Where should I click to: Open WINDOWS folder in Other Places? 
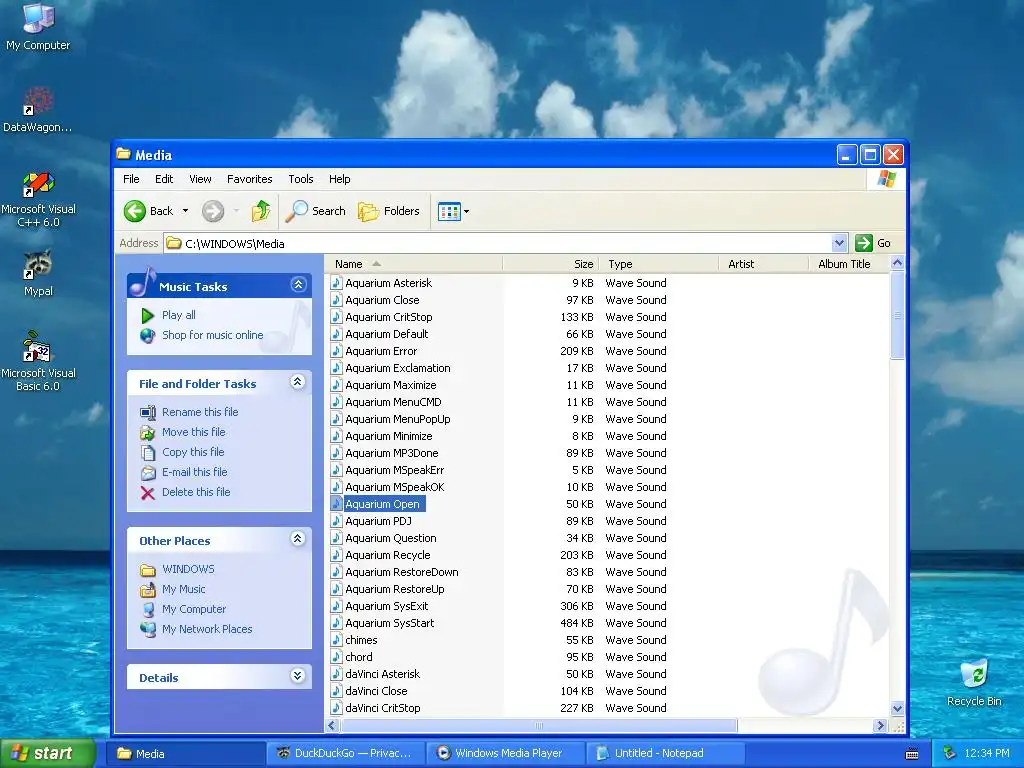tap(188, 569)
